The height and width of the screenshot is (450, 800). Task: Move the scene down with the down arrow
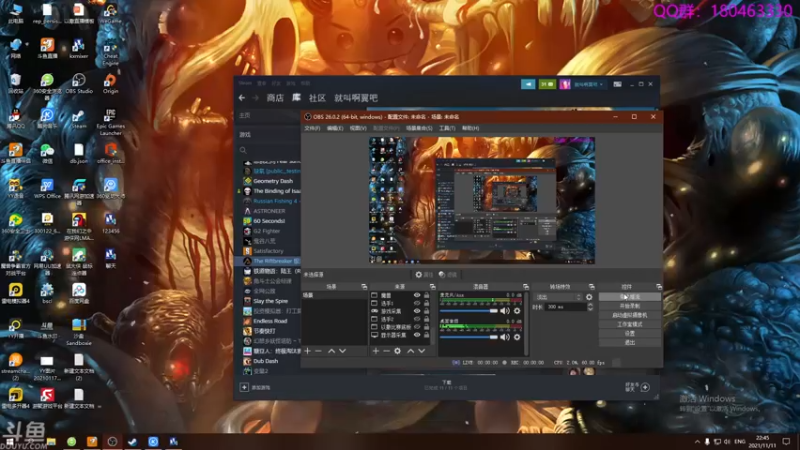(342, 351)
